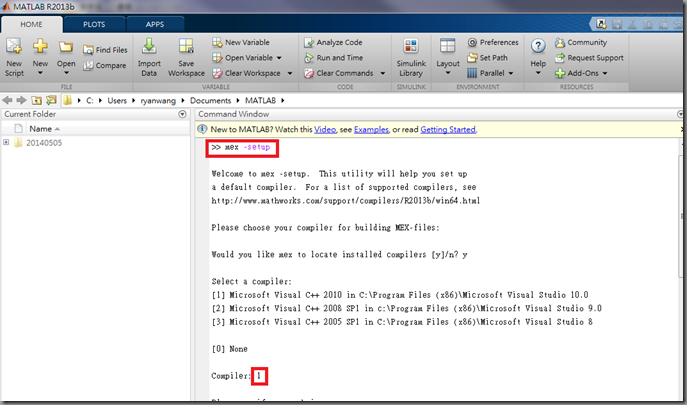
Task: Open the Open Variable dropdown arrow
Action: 279,58
